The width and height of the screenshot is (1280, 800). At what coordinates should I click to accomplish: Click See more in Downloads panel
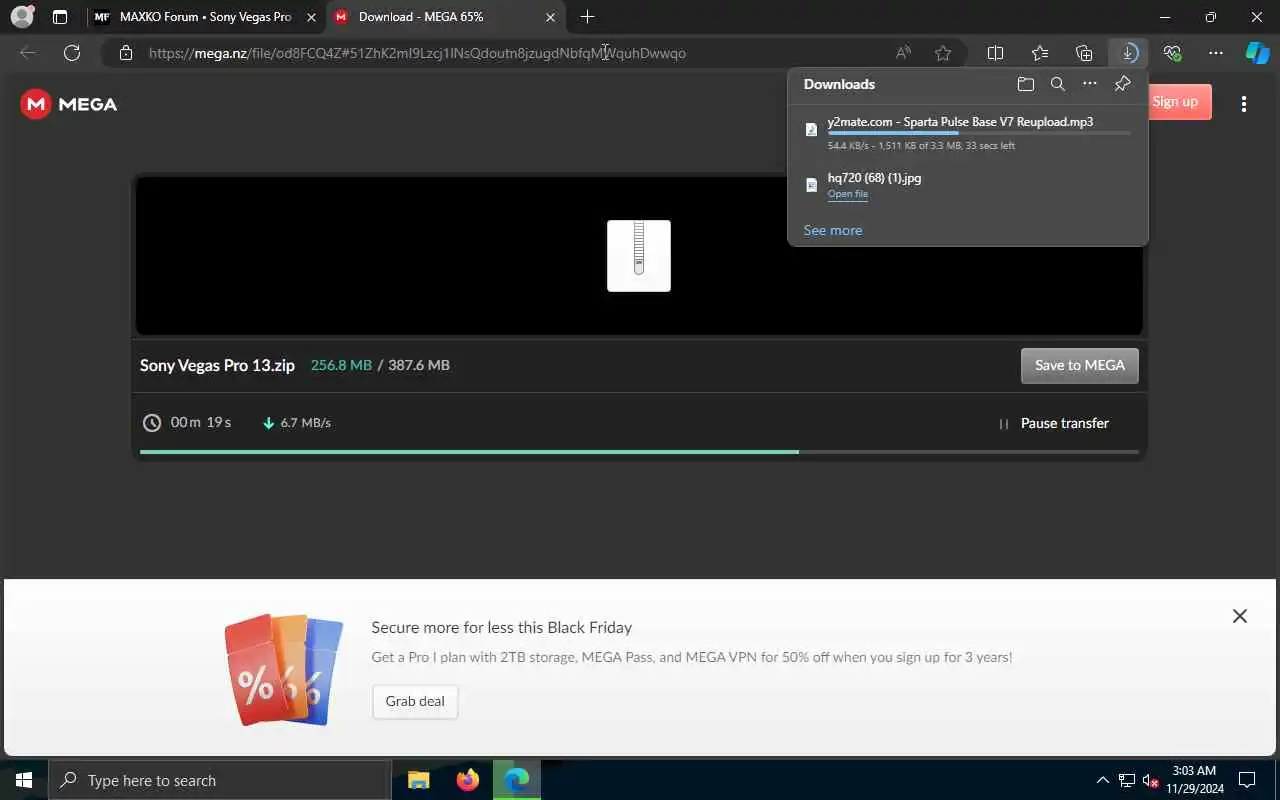pyautogui.click(x=832, y=230)
